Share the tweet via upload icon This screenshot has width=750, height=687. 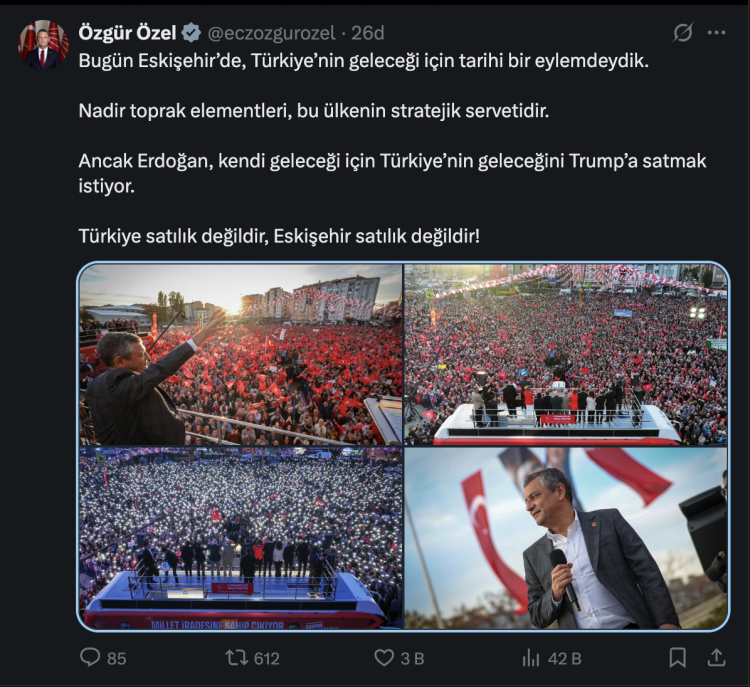pos(717,657)
